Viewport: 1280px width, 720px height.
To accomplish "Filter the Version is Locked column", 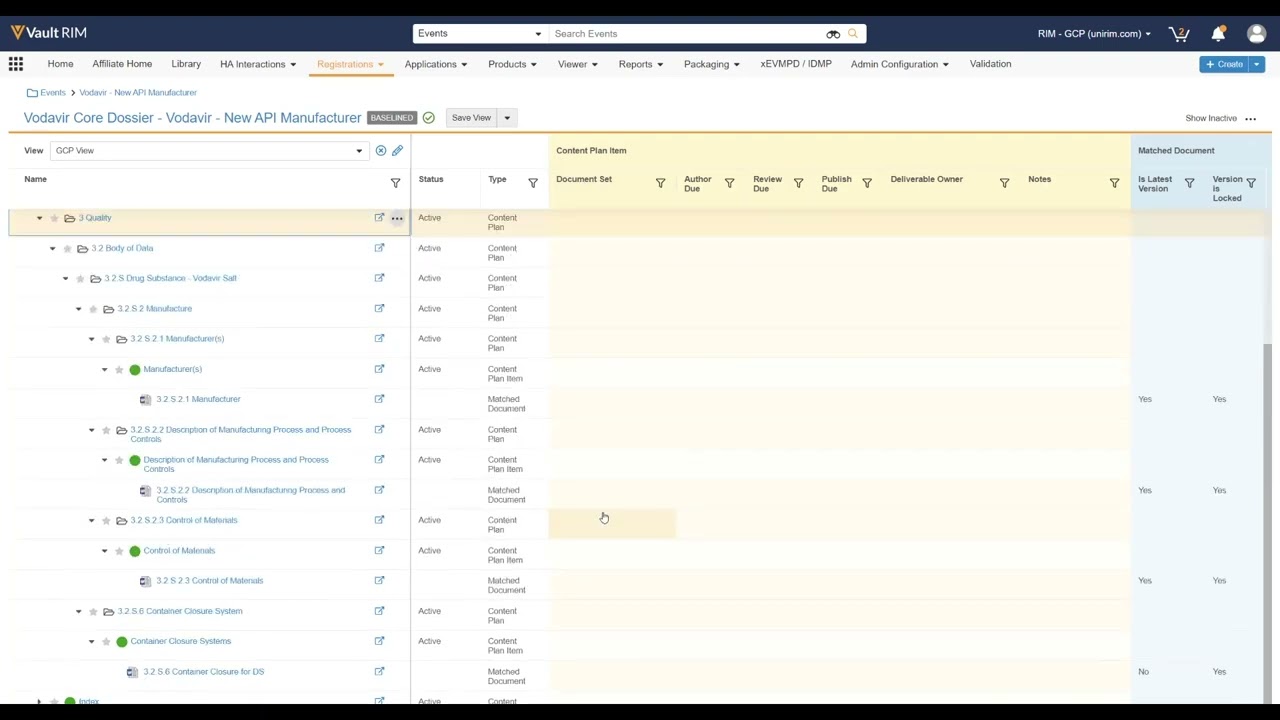I will (1250, 183).
